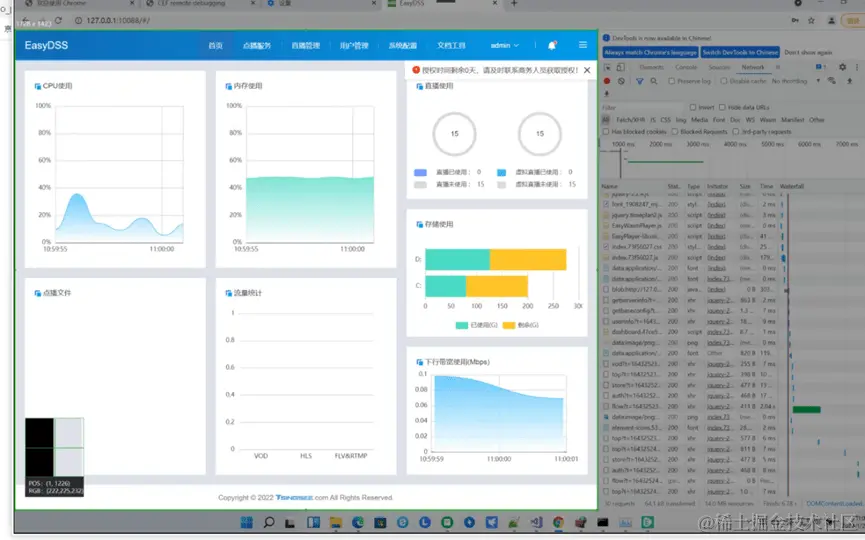The height and width of the screenshot is (540, 865).
Task: Tick the Hide data URLs checkbox
Action: coord(722,108)
